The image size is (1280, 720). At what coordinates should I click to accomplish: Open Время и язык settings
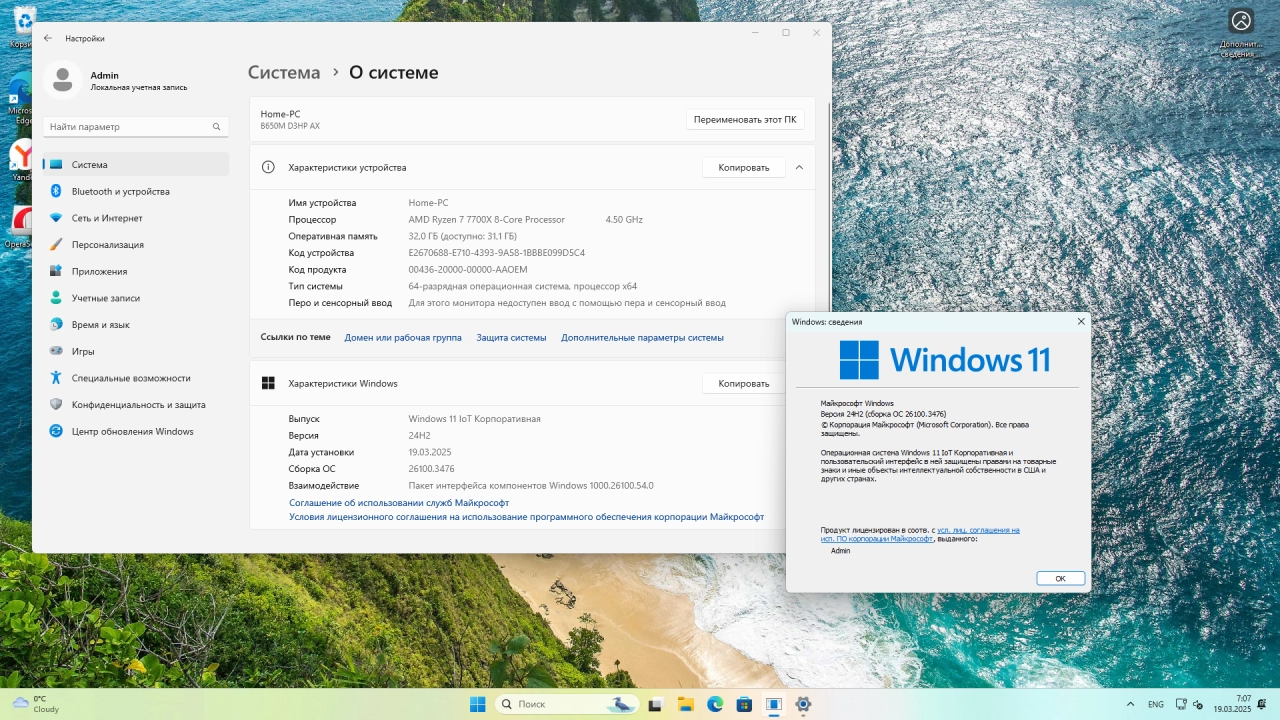click(x=136, y=324)
